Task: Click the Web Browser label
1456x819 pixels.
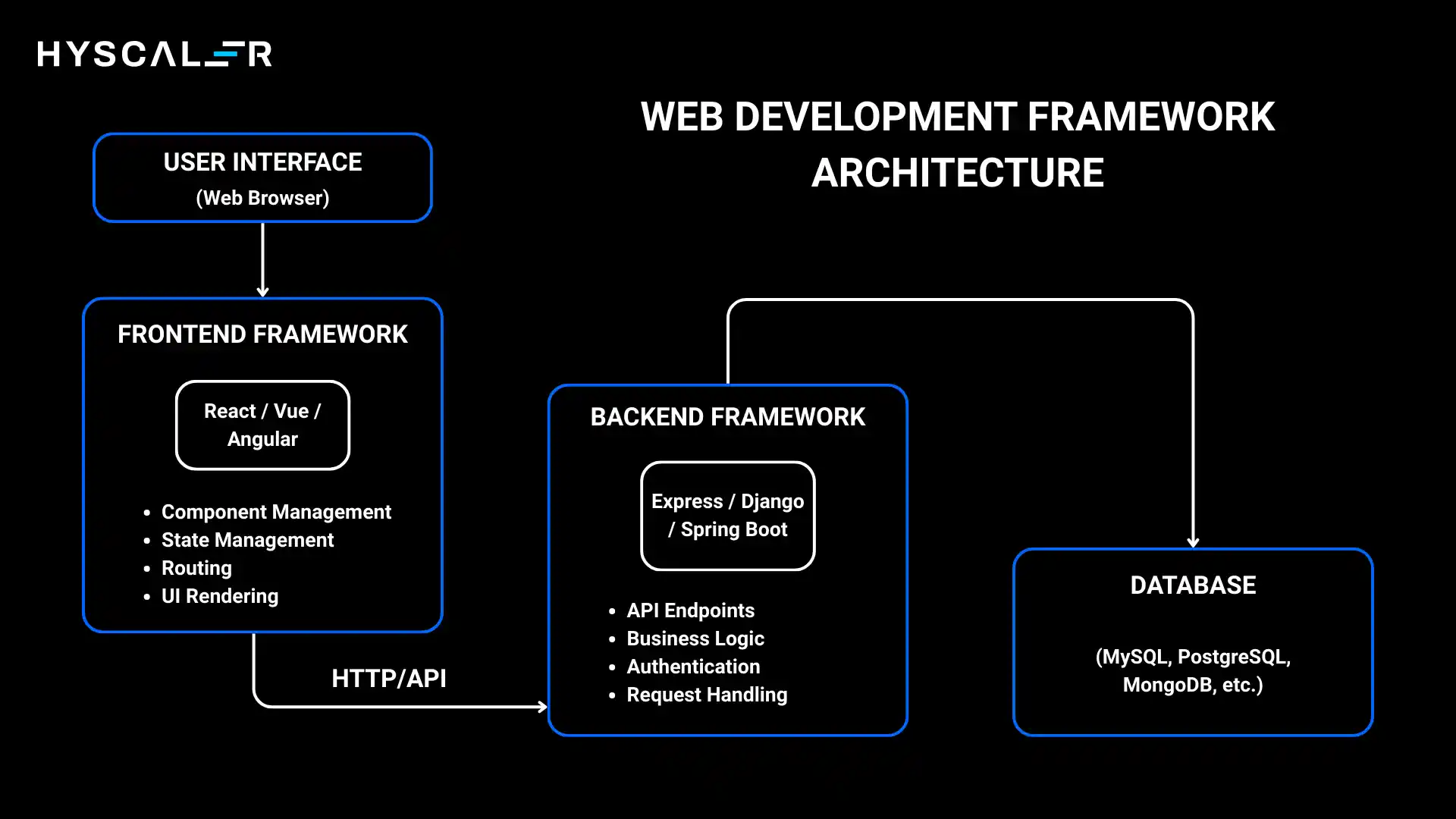Action: click(262, 198)
